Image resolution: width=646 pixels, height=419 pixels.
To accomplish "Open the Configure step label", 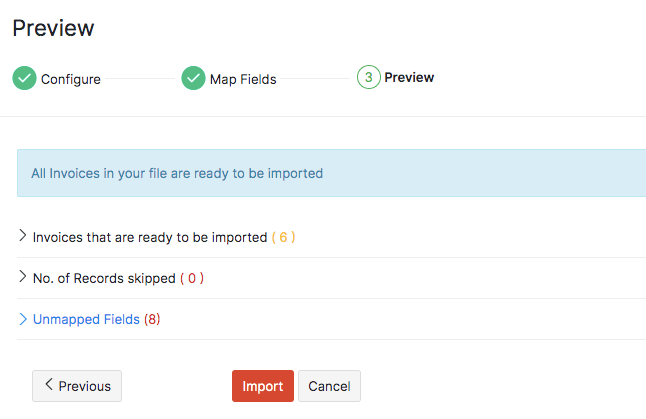I will (x=70, y=79).
